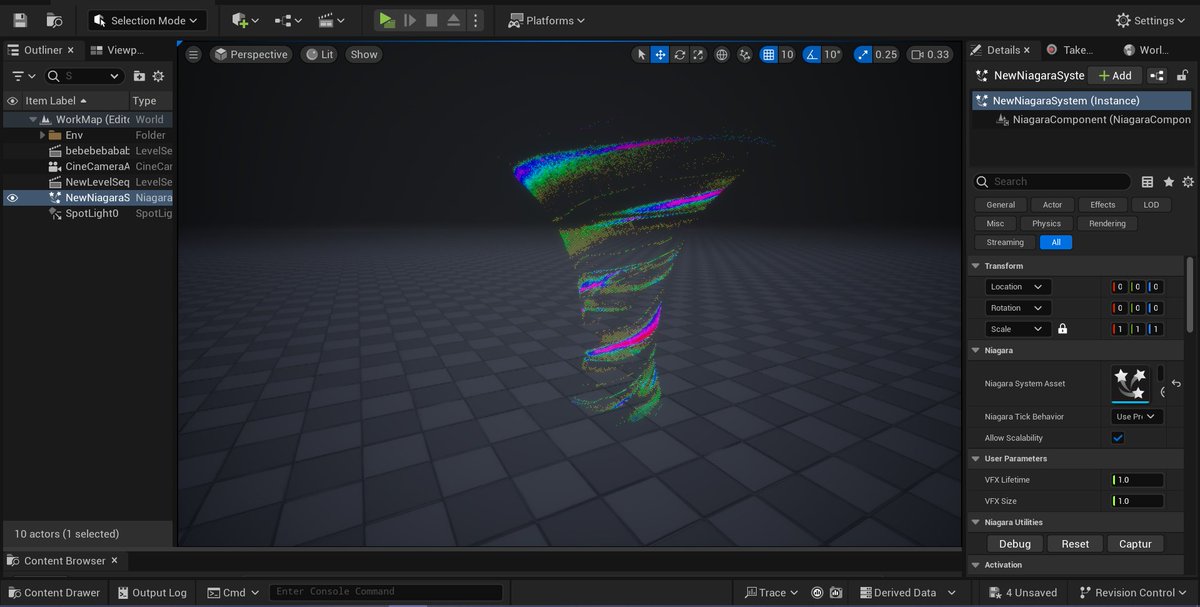Image resolution: width=1200 pixels, height=607 pixels.
Task: Open the Platforms dropdown
Action: point(546,20)
